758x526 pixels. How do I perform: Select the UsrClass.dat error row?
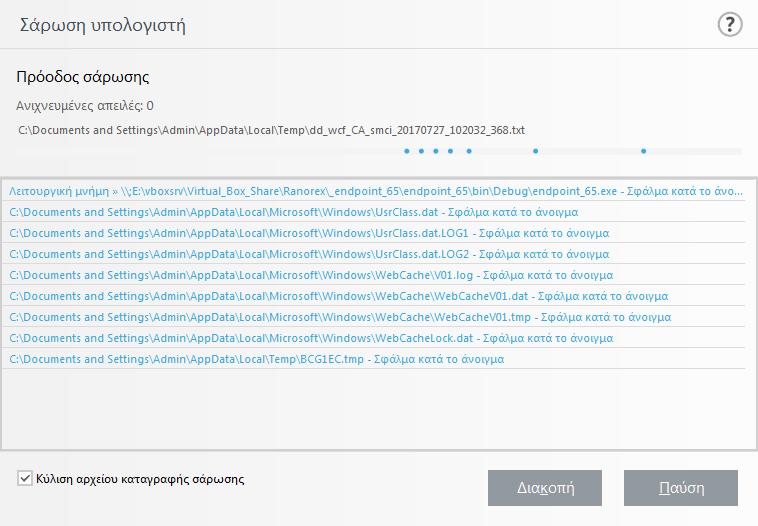(373, 212)
